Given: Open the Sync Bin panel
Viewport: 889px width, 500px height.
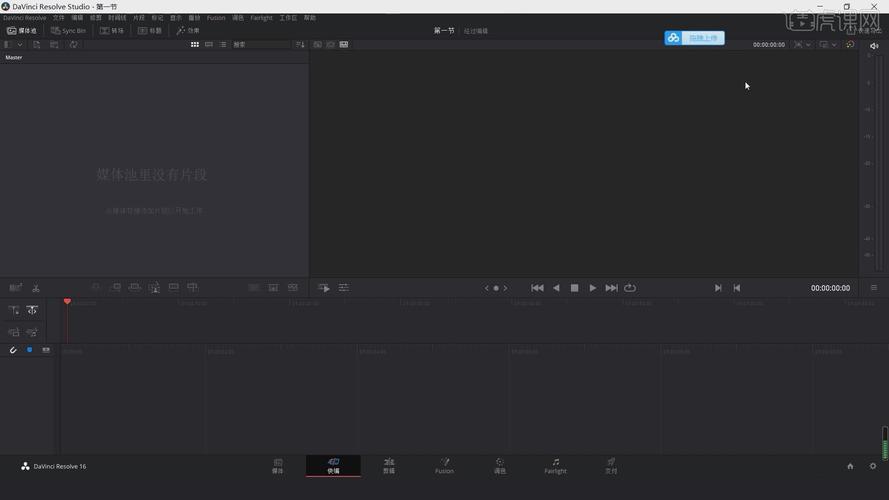Looking at the screenshot, I should [68, 31].
